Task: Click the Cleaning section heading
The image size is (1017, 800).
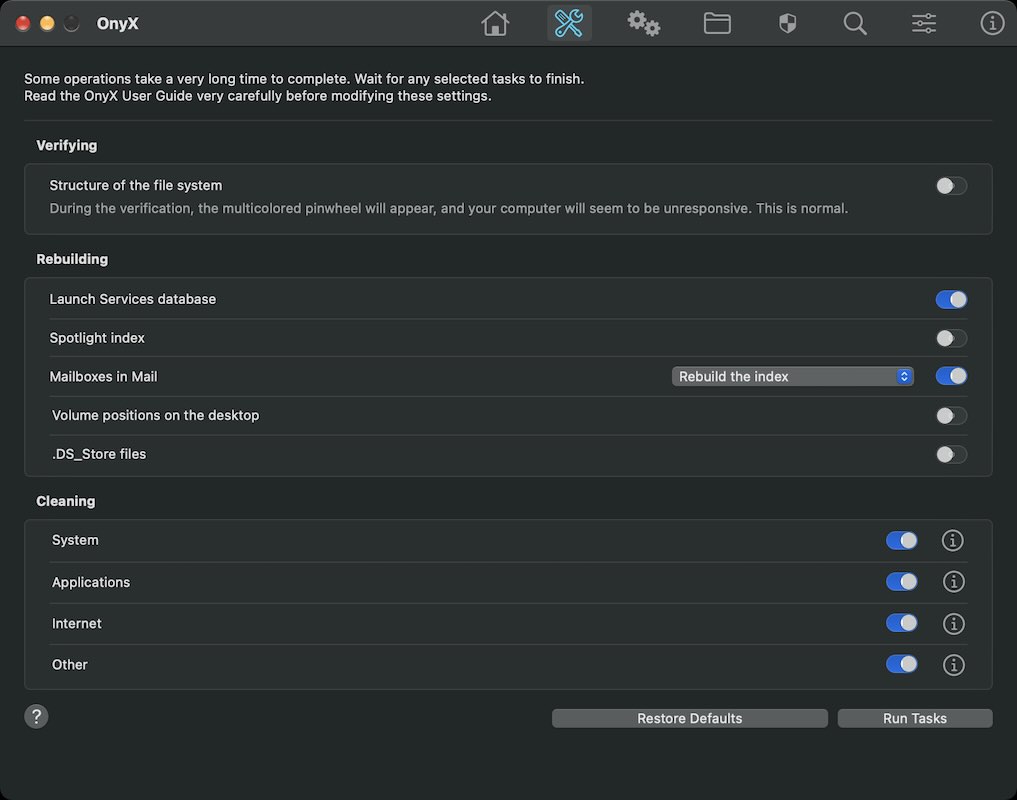Action: pos(66,501)
